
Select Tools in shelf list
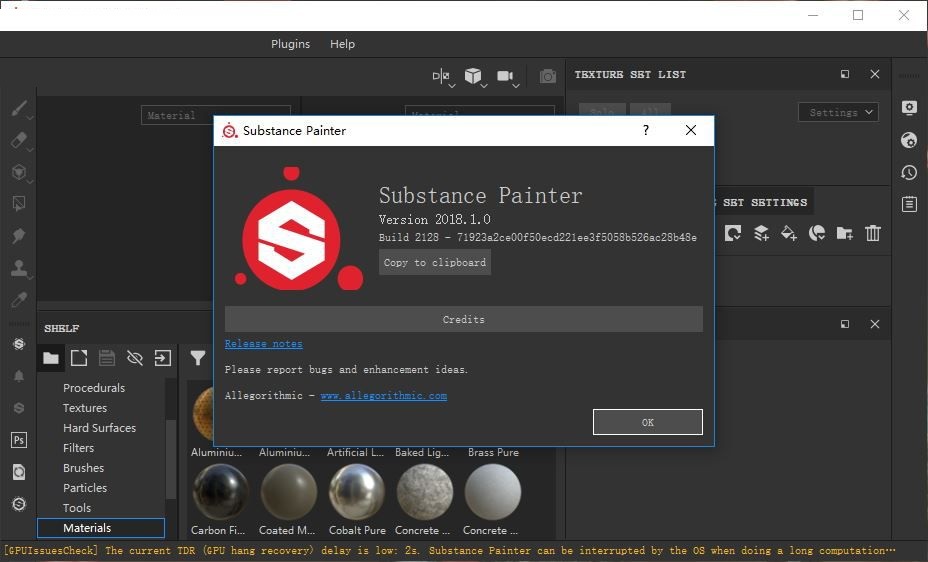click(77, 508)
